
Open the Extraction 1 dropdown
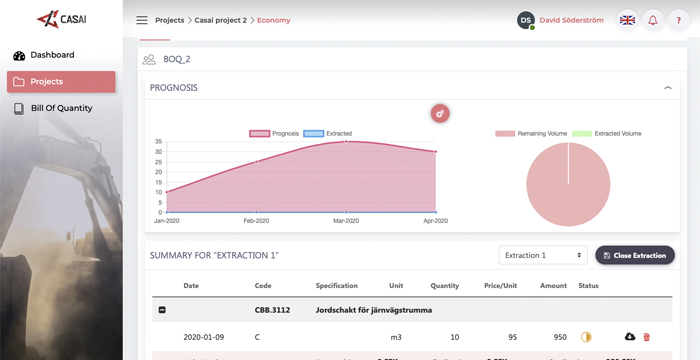(543, 255)
